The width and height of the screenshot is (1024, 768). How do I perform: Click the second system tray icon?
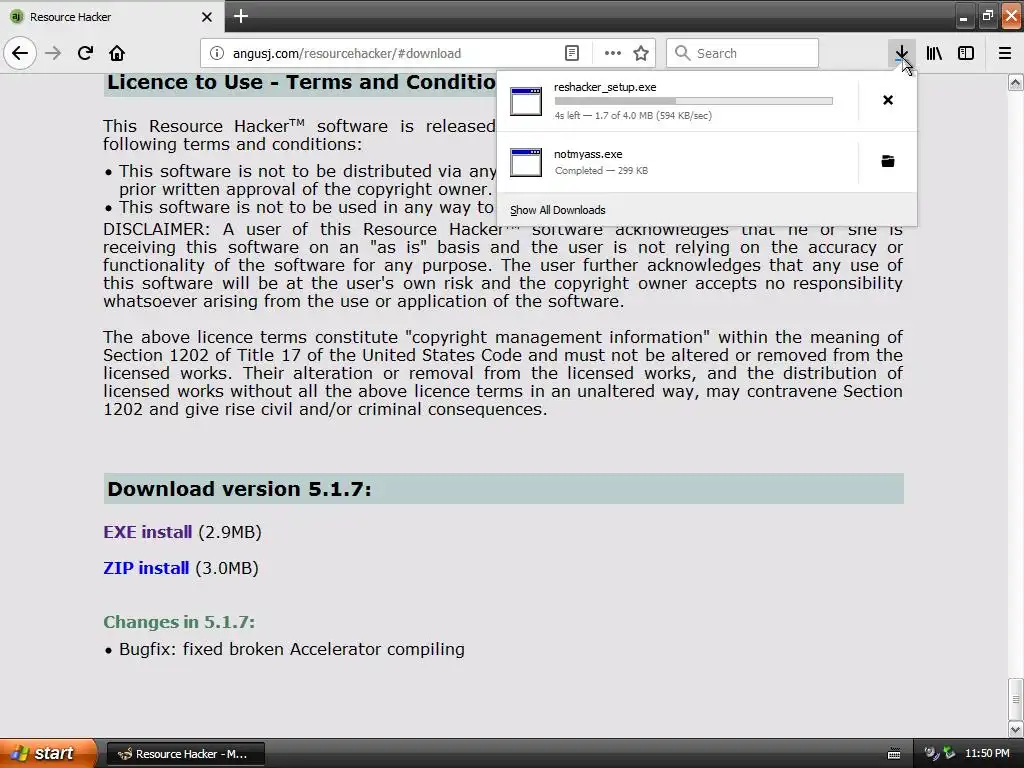949,753
